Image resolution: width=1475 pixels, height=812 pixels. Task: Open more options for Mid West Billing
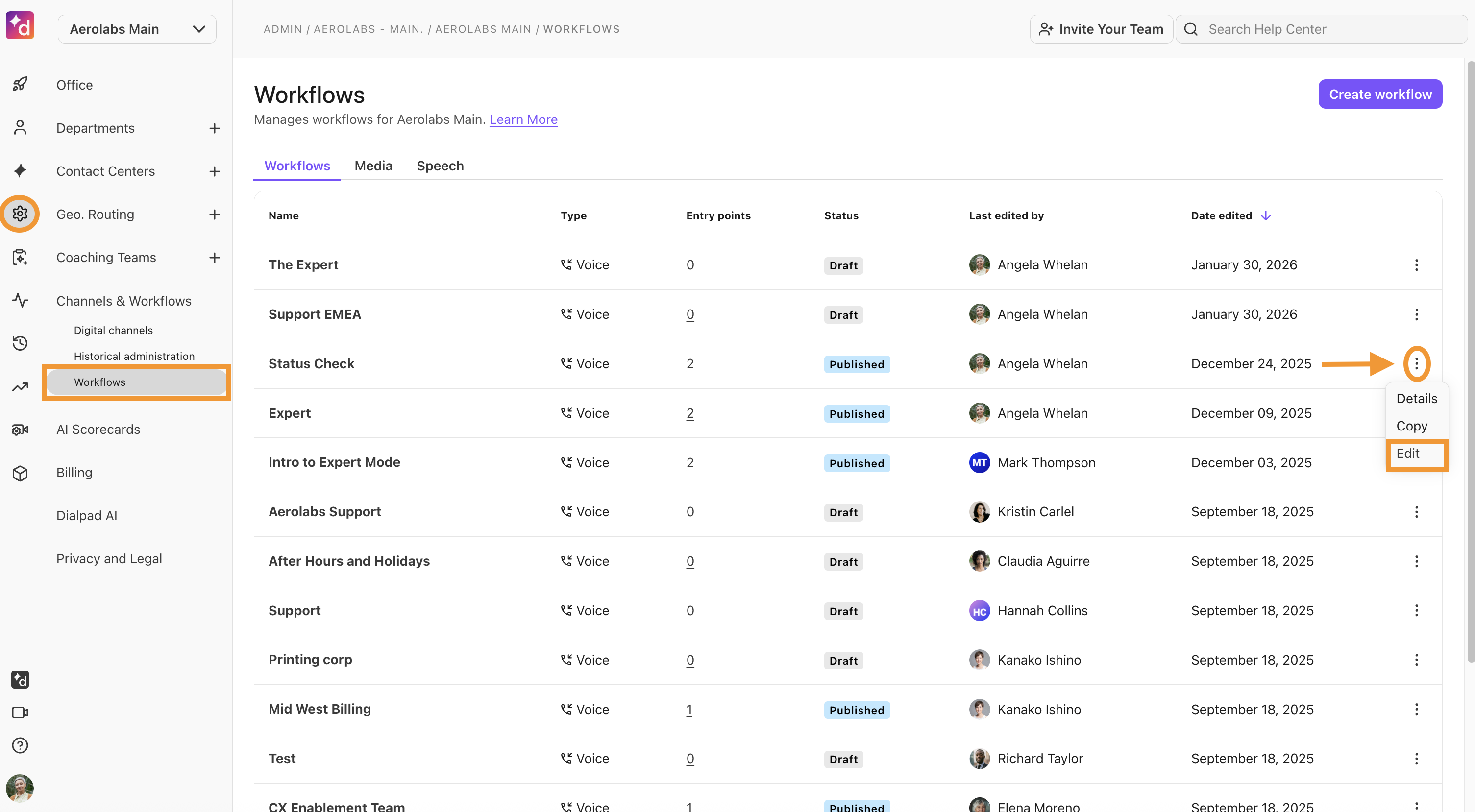coord(1416,709)
